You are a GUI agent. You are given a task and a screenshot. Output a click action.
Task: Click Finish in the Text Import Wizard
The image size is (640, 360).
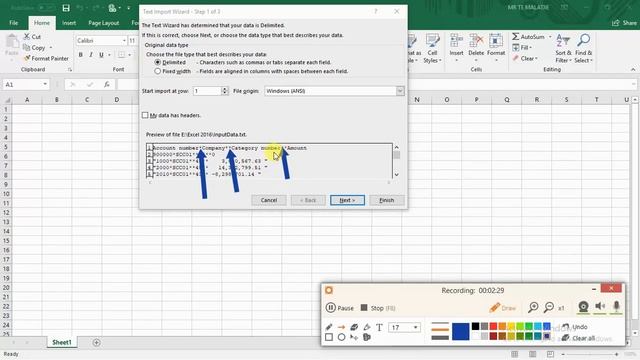click(x=387, y=200)
